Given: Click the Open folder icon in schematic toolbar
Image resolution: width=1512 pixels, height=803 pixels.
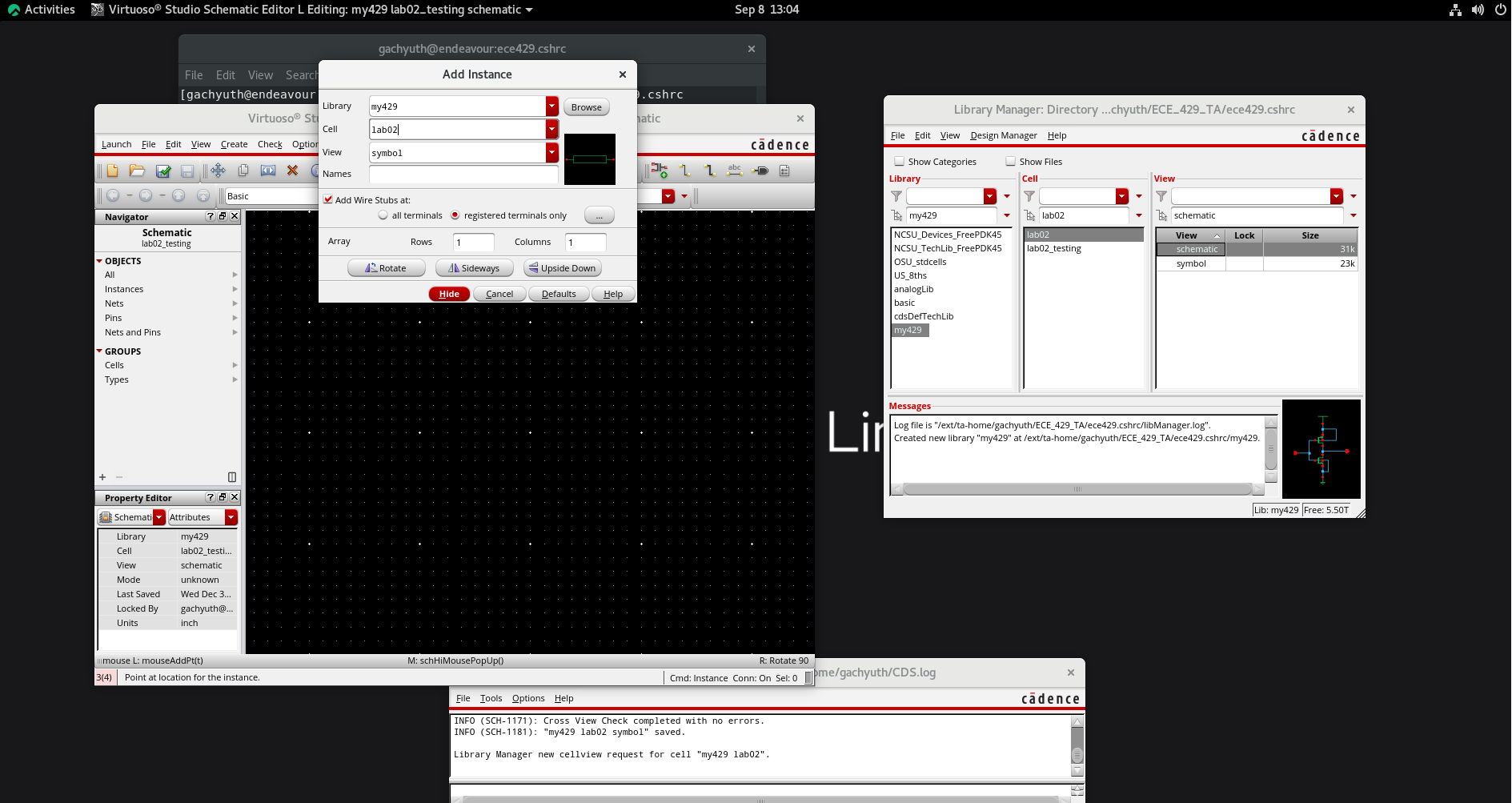Looking at the screenshot, I should 137,171.
